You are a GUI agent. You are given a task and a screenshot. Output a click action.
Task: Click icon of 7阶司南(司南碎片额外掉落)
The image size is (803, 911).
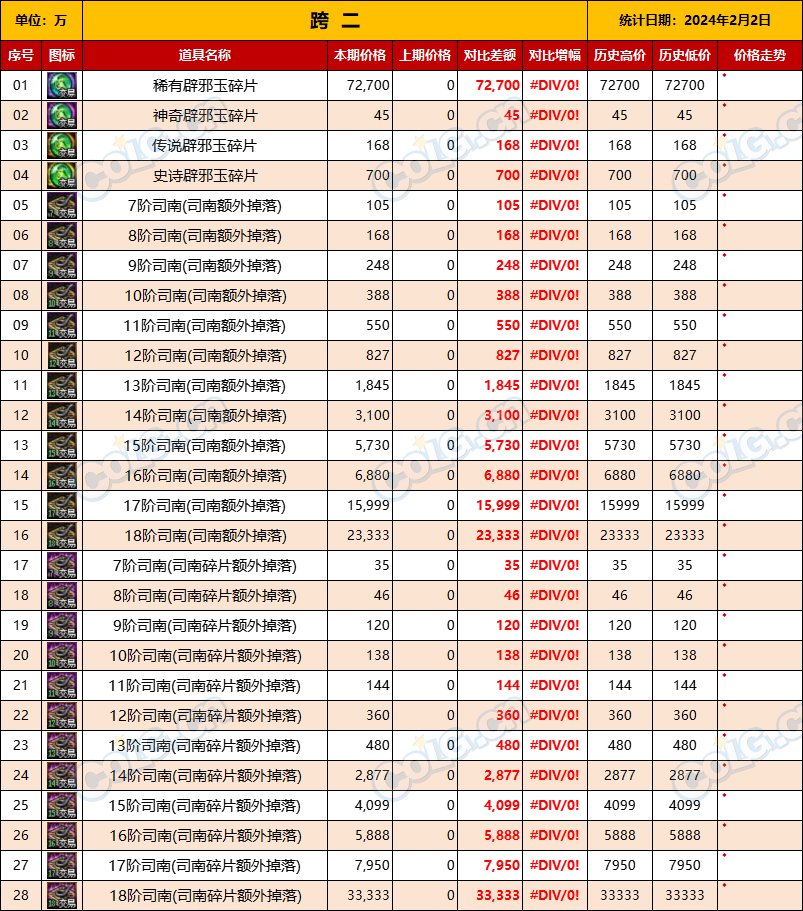coord(62,566)
